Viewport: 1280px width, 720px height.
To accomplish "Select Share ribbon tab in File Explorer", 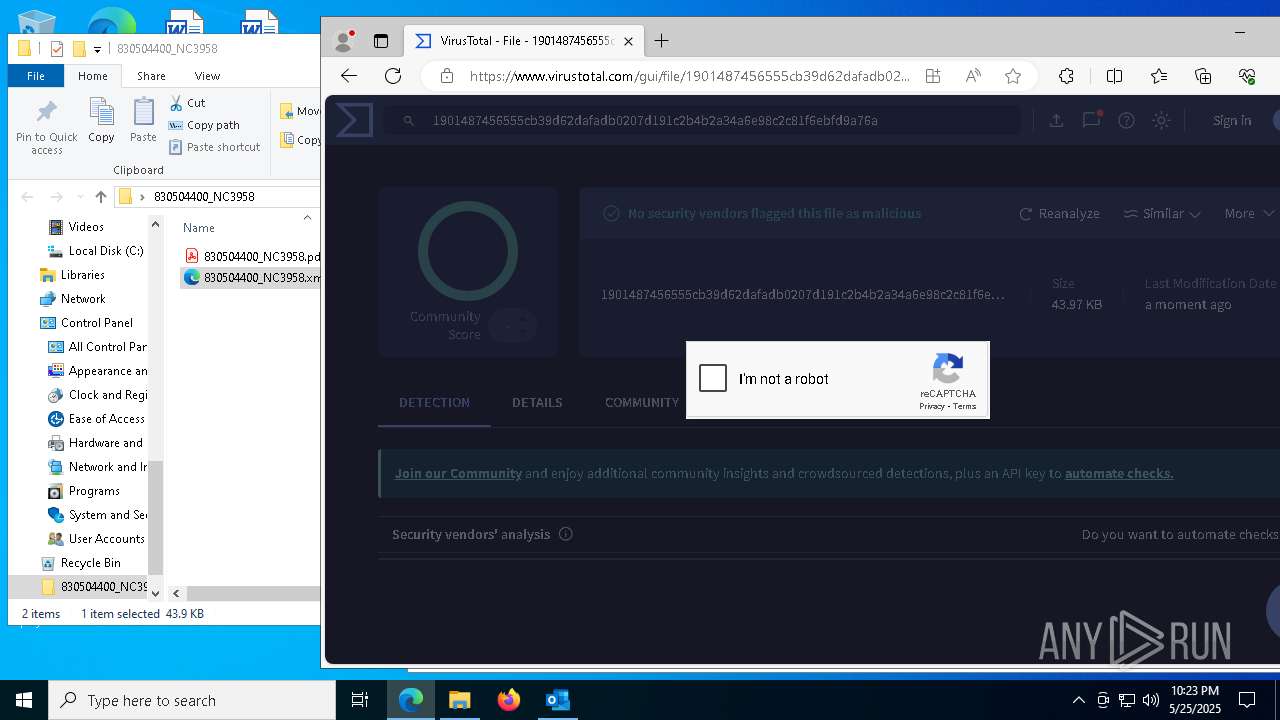I will tap(151, 76).
